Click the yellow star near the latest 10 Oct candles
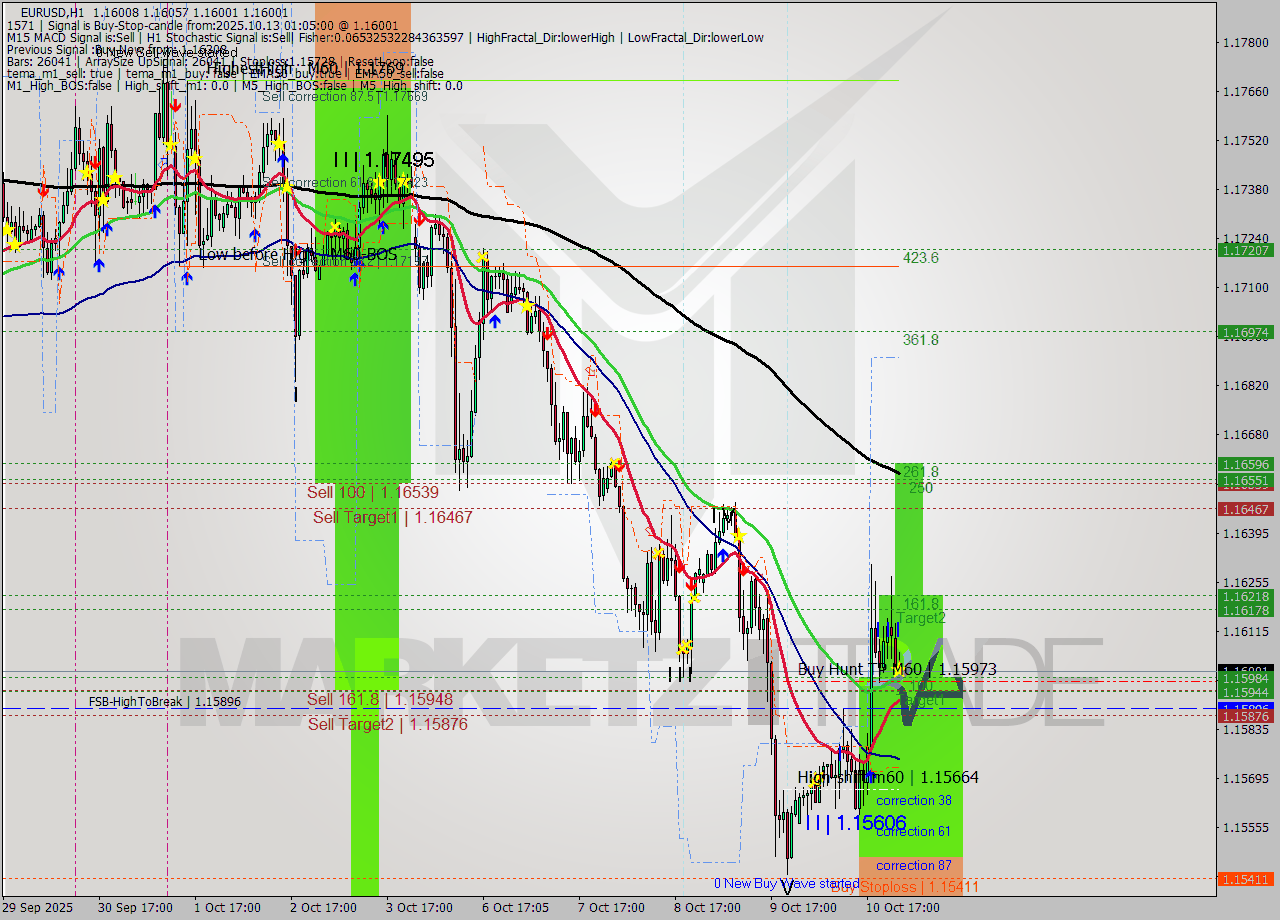 pos(896,671)
